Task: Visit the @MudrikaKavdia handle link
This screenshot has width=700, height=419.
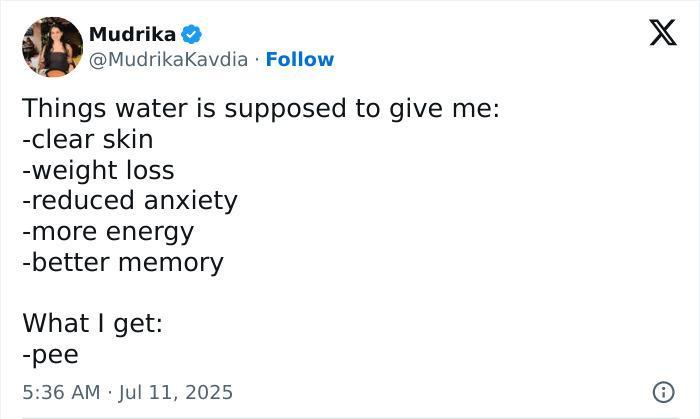Action: pos(168,59)
